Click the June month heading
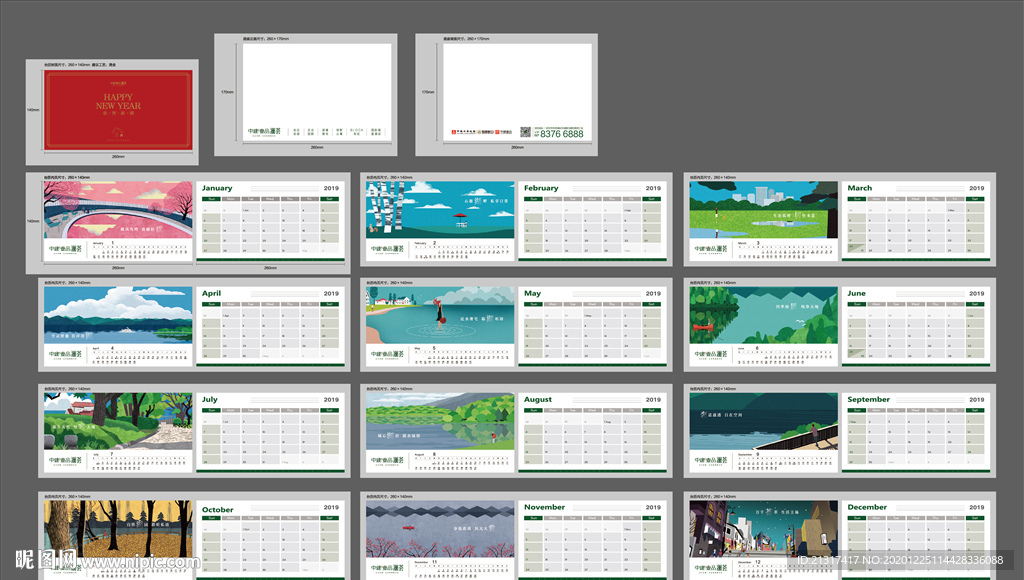The width and height of the screenshot is (1024, 580). [856, 294]
